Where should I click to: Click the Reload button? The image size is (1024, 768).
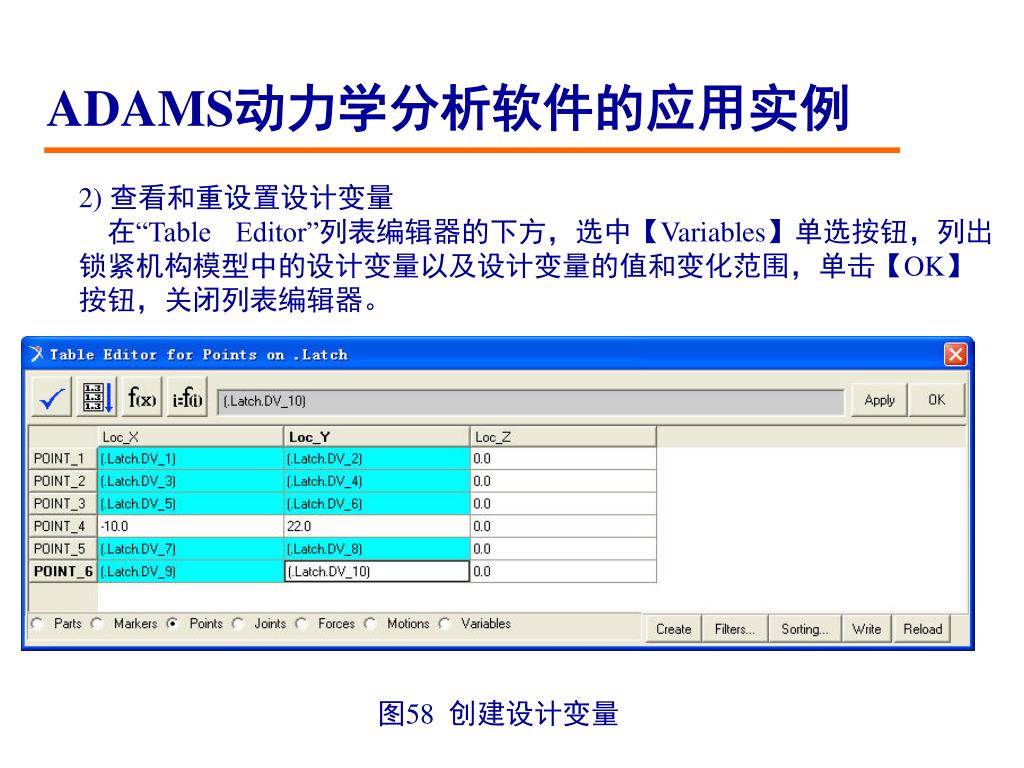pyautogui.click(x=922, y=629)
